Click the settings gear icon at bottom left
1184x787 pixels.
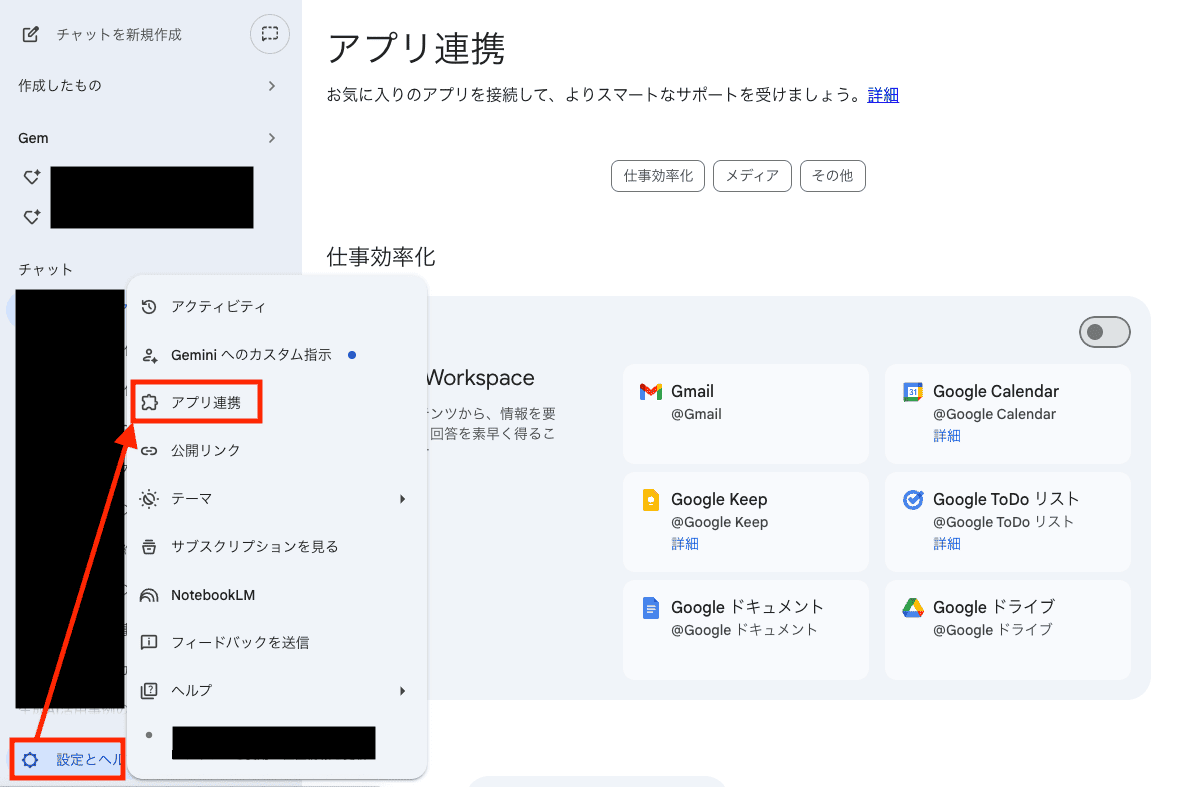pyautogui.click(x=31, y=760)
